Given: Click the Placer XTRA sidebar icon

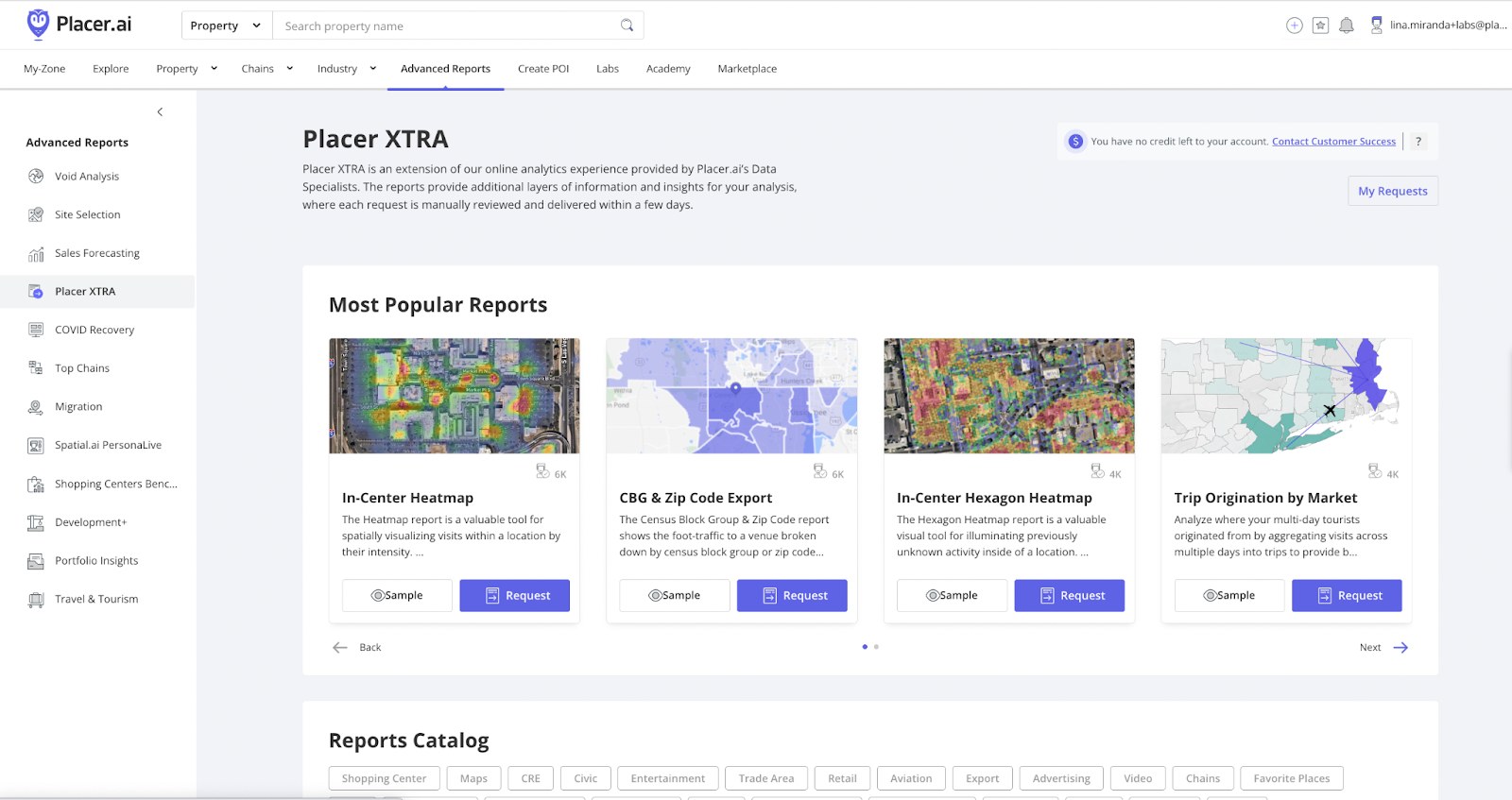Looking at the screenshot, I should click(36, 292).
